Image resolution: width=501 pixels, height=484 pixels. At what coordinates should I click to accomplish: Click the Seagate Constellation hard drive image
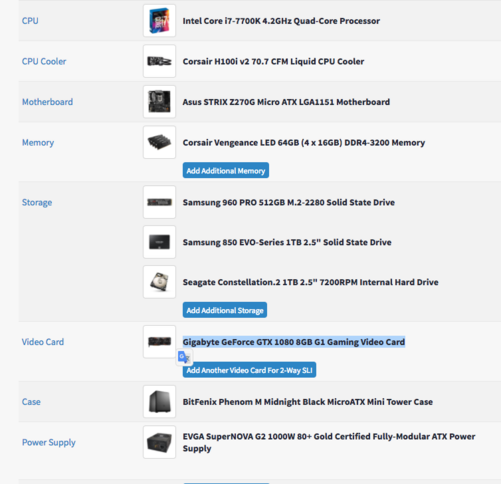coord(159,282)
